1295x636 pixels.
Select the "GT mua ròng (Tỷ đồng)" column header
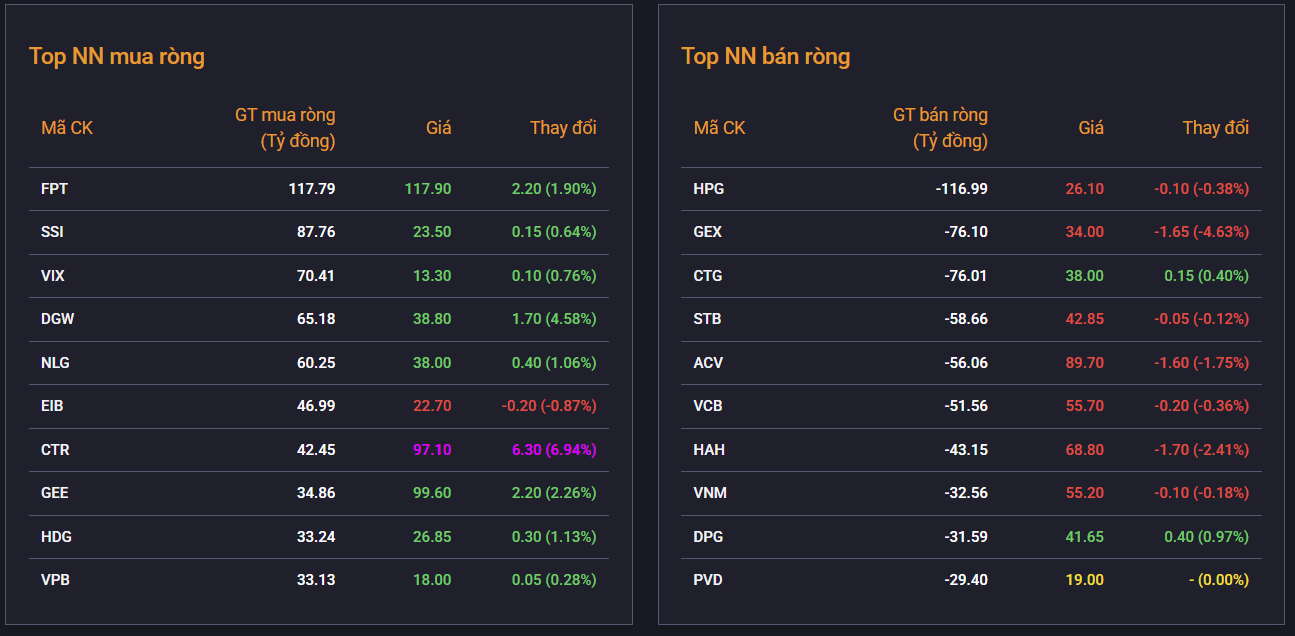coord(285,128)
